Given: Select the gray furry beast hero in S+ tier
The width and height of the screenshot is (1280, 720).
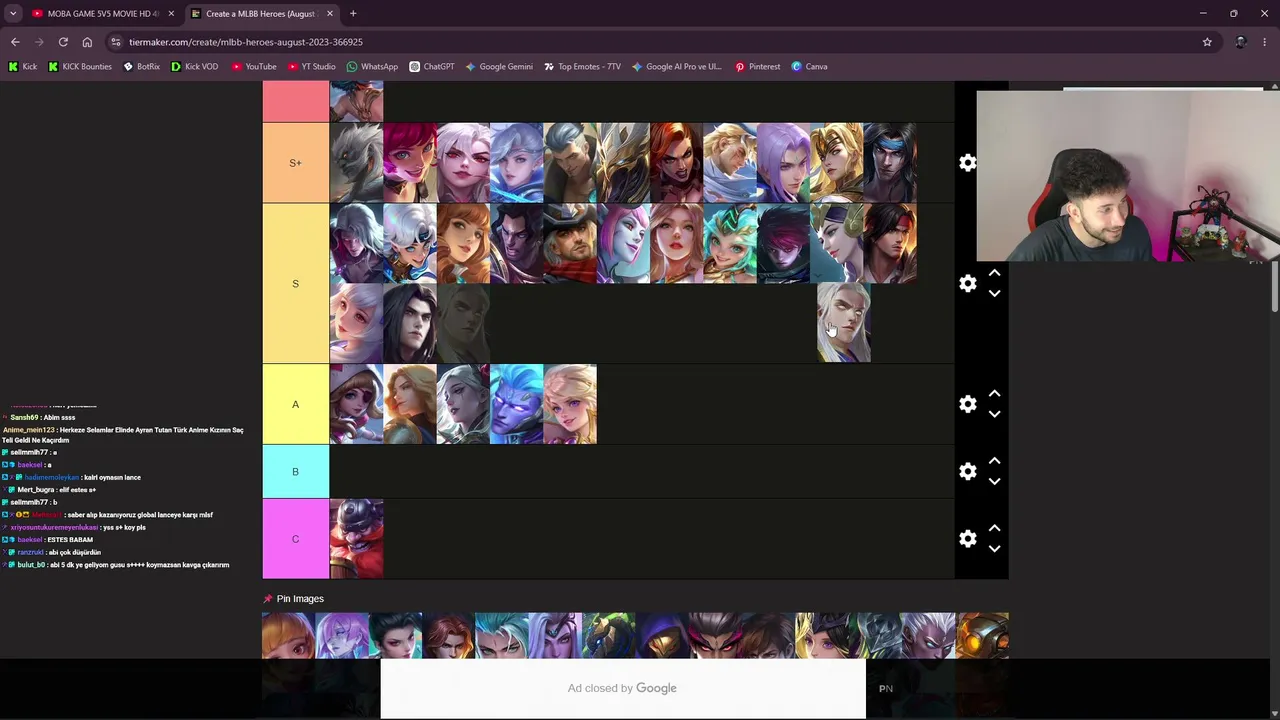Looking at the screenshot, I should pos(357,163).
